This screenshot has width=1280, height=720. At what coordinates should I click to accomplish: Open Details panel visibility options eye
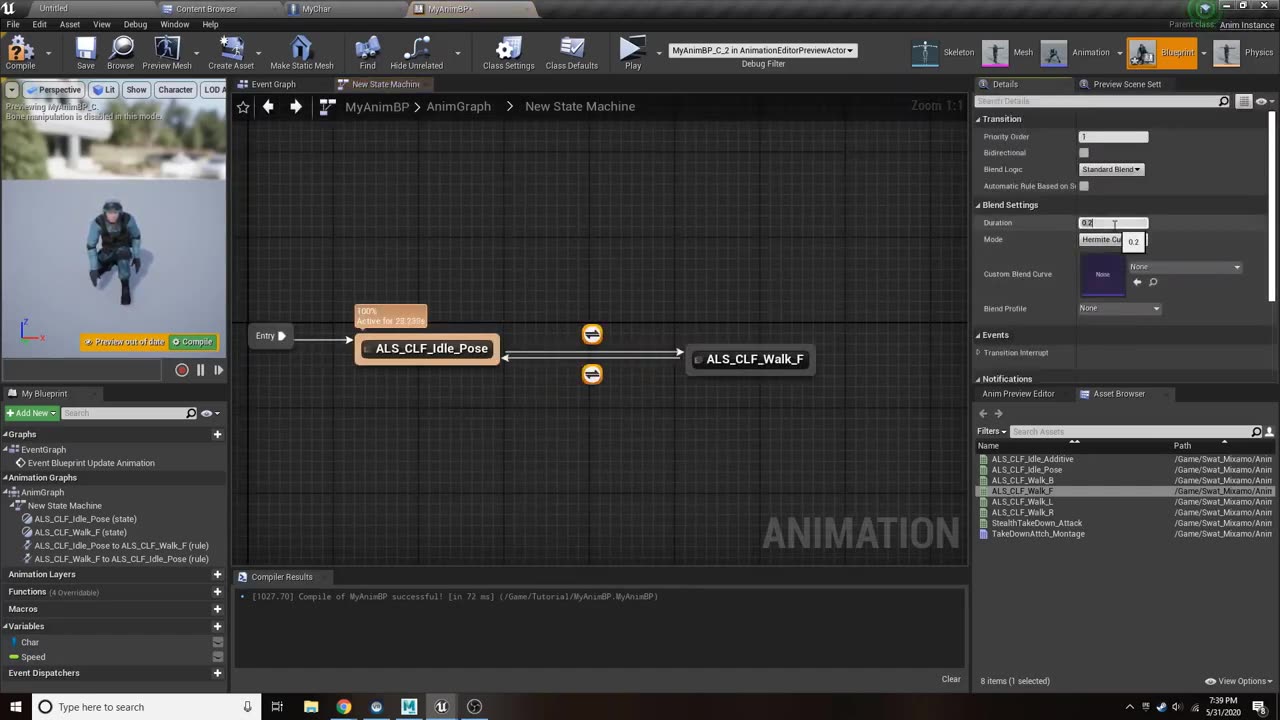1264,102
